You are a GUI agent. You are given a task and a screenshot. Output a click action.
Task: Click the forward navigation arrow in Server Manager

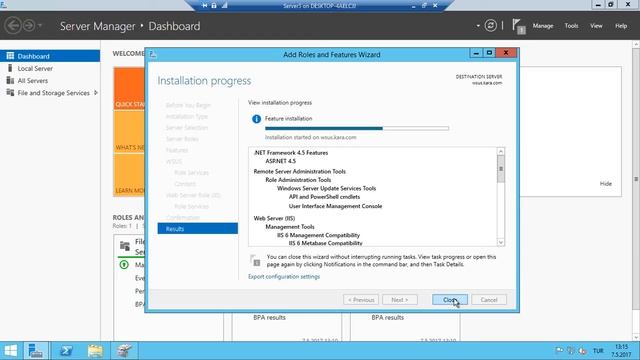pos(29,26)
